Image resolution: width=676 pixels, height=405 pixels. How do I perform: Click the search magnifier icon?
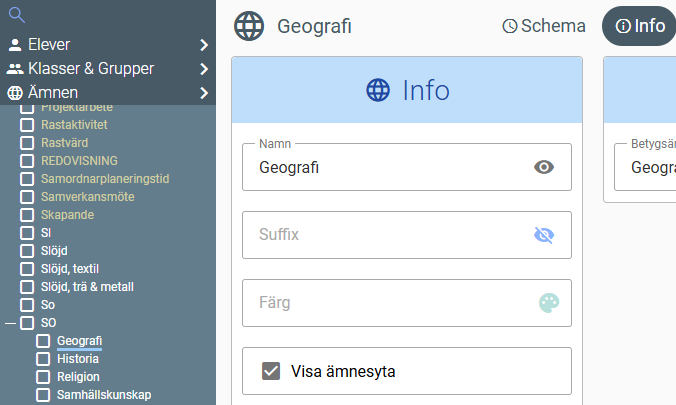tap(15, 15)
